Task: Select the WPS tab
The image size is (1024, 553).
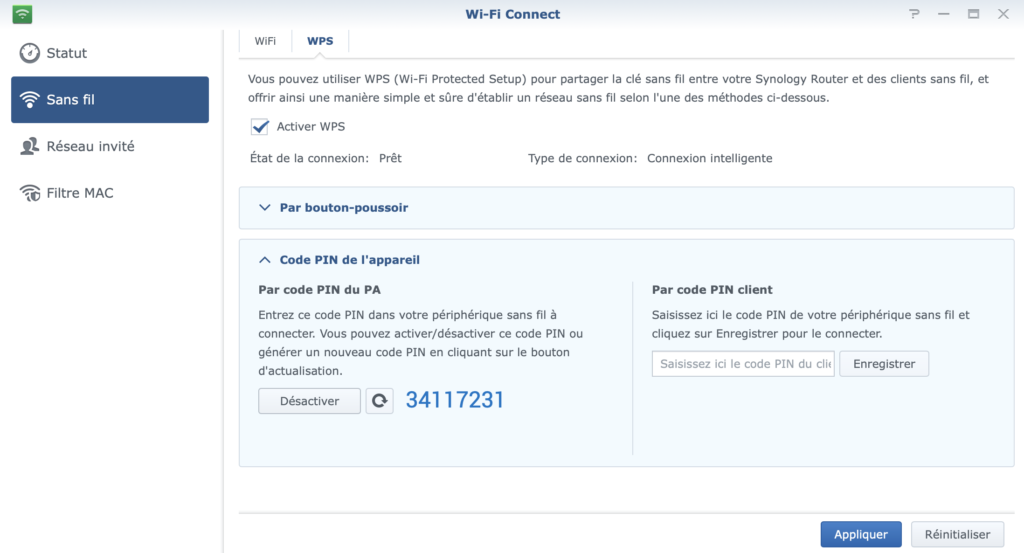Action: (320, 40)
